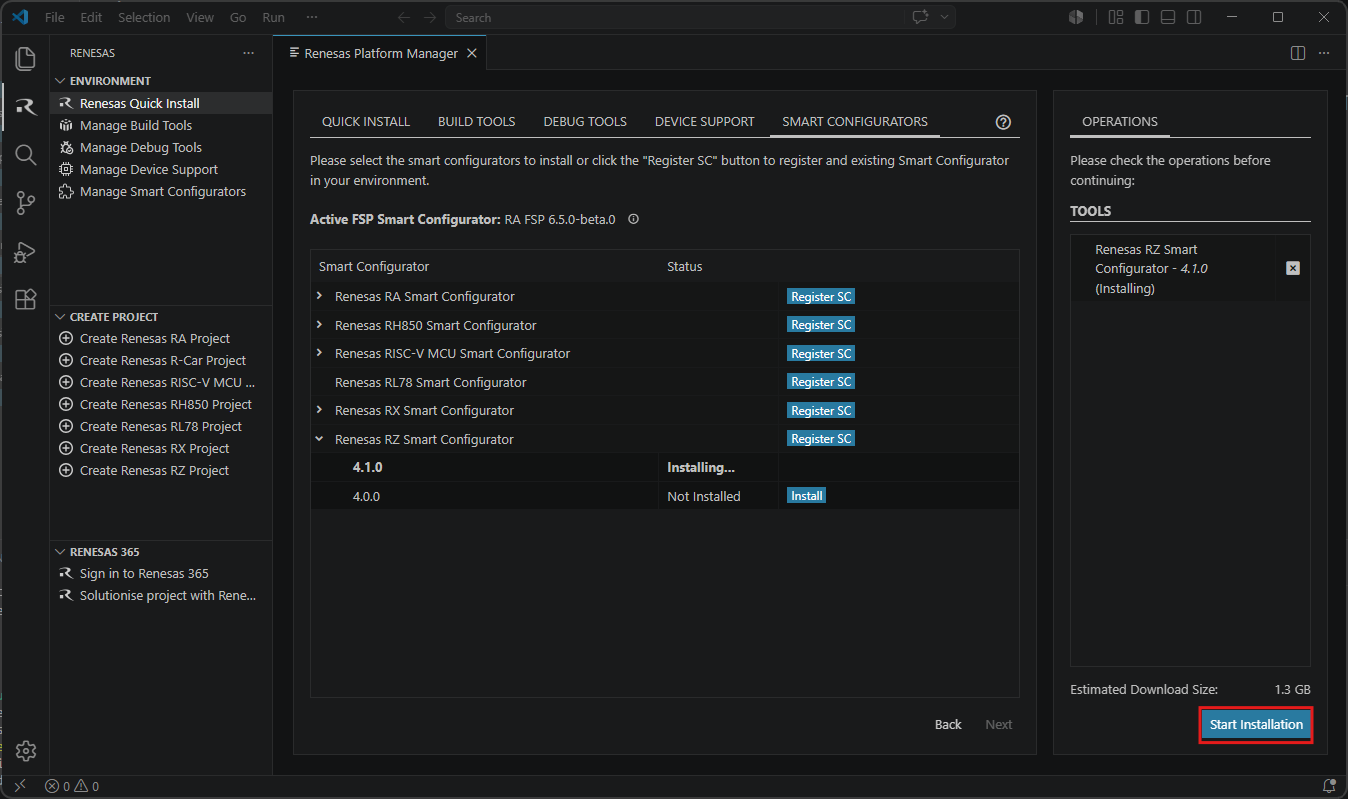Open the Selection menu

(144, 17)
